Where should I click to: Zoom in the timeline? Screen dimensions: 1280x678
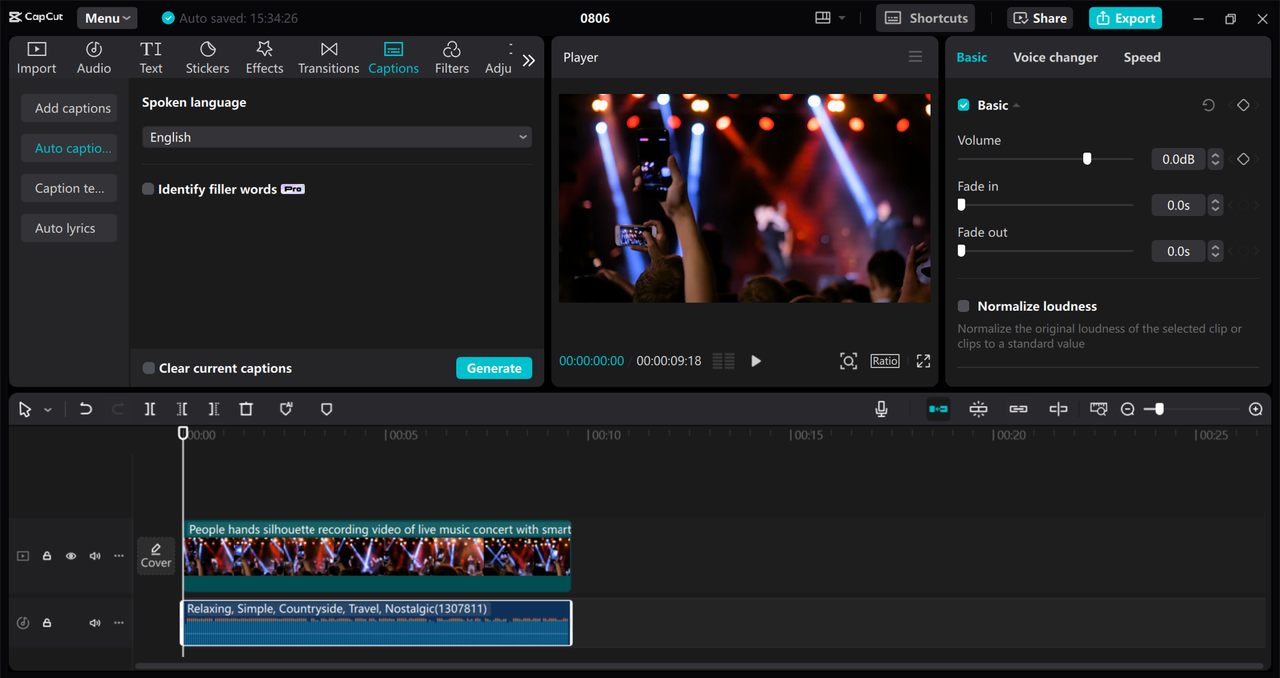point(1256,409)
